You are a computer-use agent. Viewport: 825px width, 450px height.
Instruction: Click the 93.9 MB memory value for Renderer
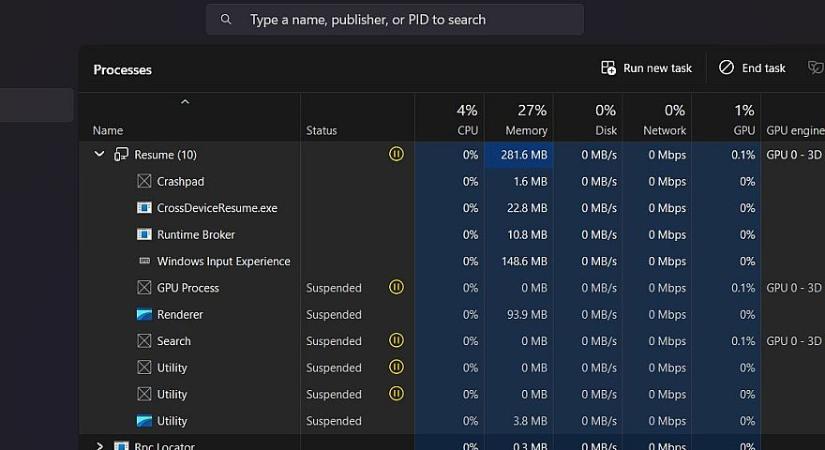pyautogui.click(x=527, y=314)
